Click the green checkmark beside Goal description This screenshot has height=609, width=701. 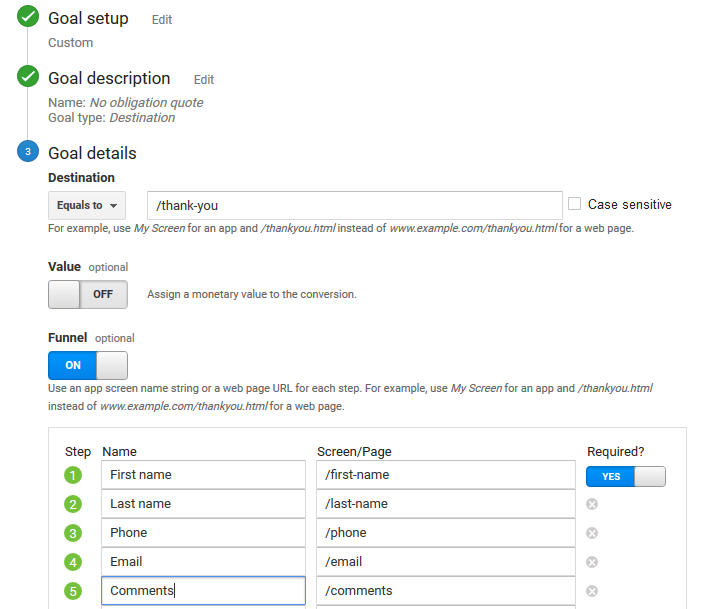[28, 76]
